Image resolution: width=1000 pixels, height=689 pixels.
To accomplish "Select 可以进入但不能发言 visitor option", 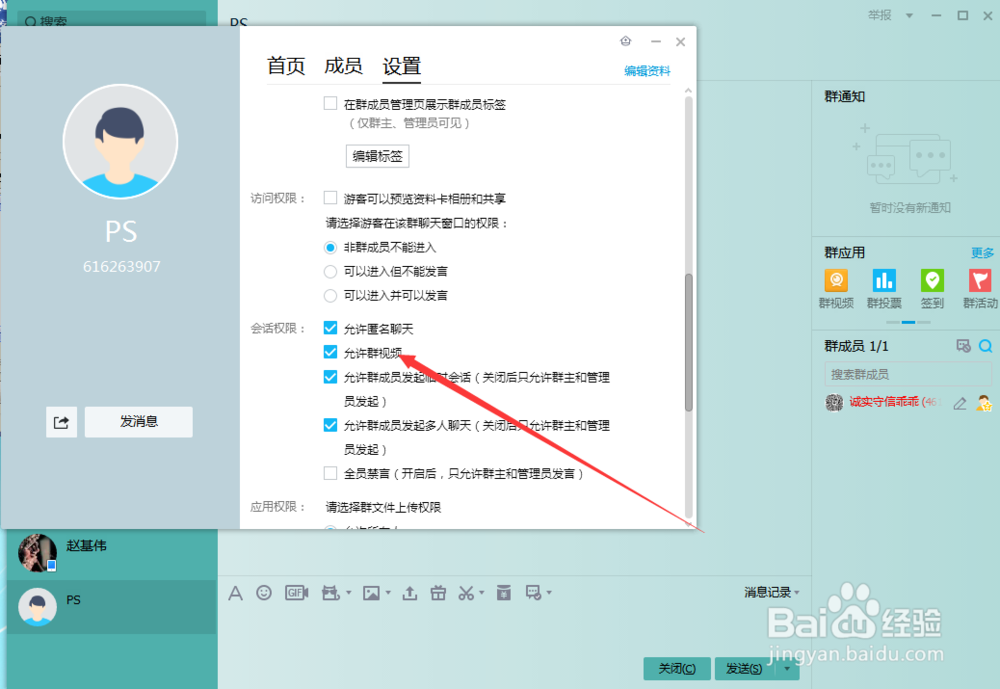I will click(330, 270).
